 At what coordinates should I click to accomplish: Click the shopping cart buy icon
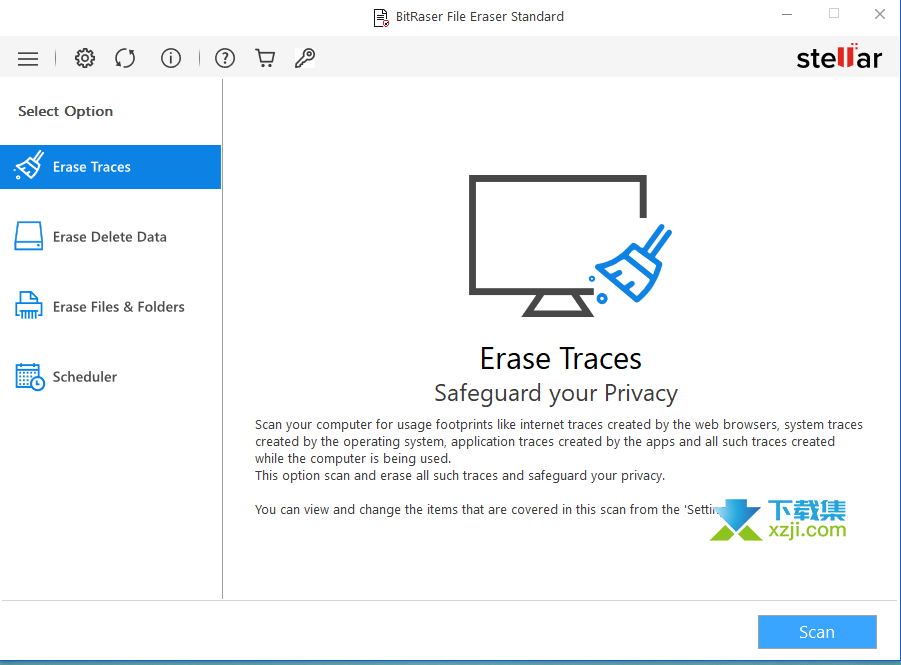[265, 58]
